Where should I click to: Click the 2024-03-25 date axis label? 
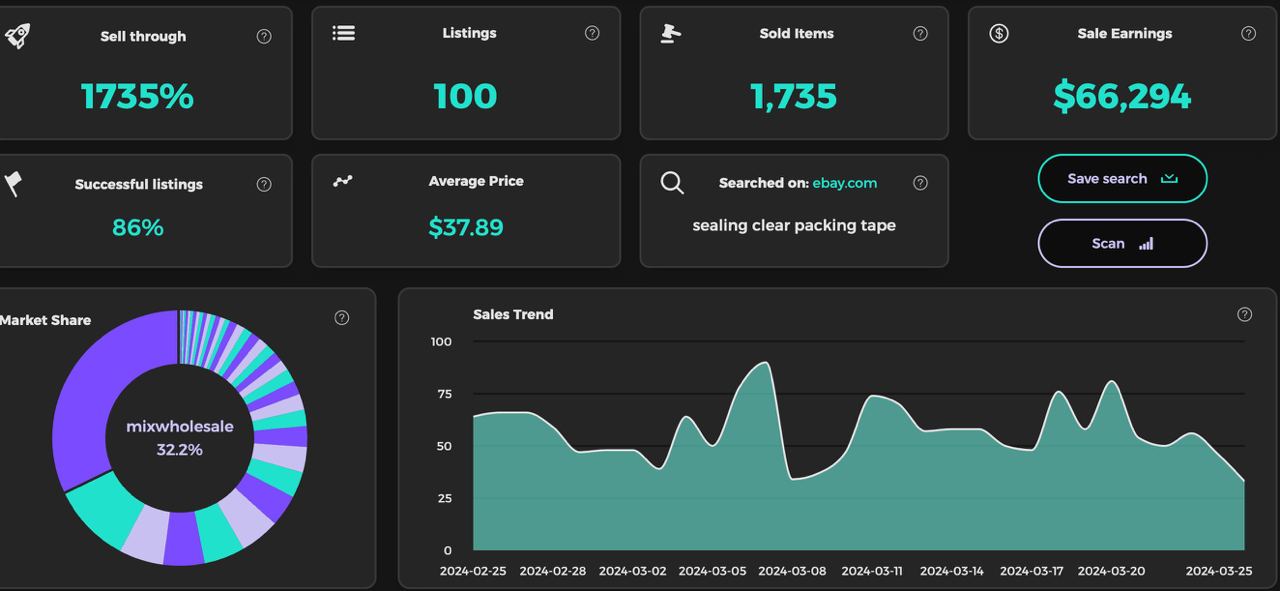click(x=1219, y=571)
